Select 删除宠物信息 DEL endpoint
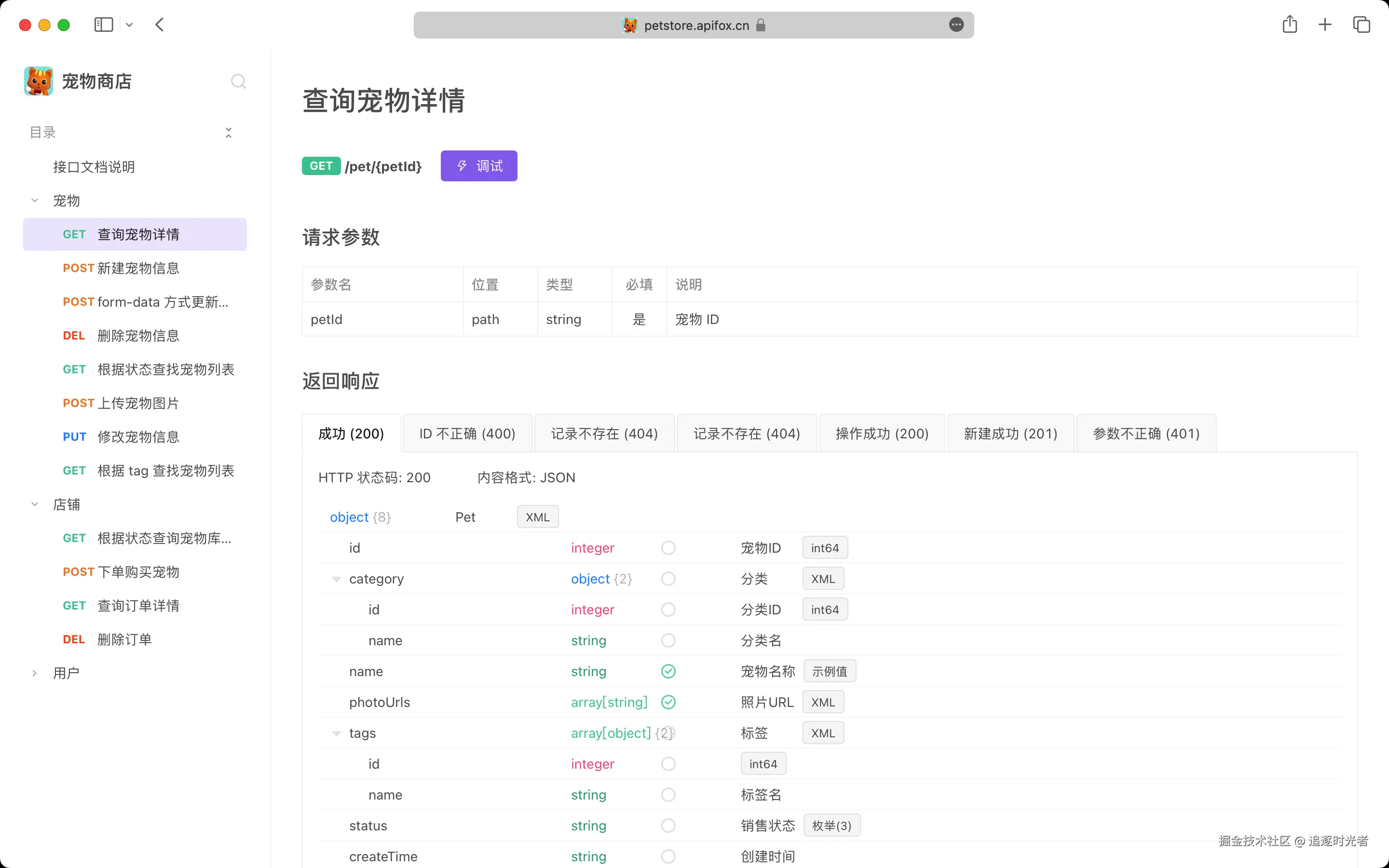Viewport: 1389px width, 868px height. tap(138, 336)
